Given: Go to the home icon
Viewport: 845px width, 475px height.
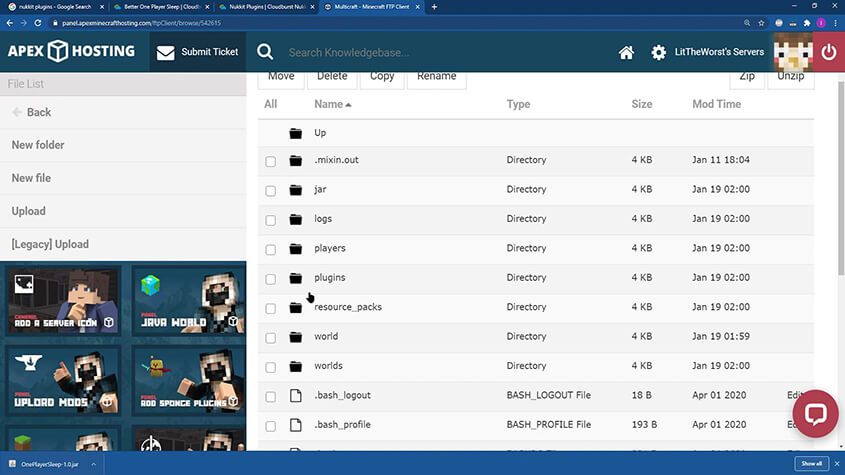Looking at the screenshot, I should [x=626, y=52].
